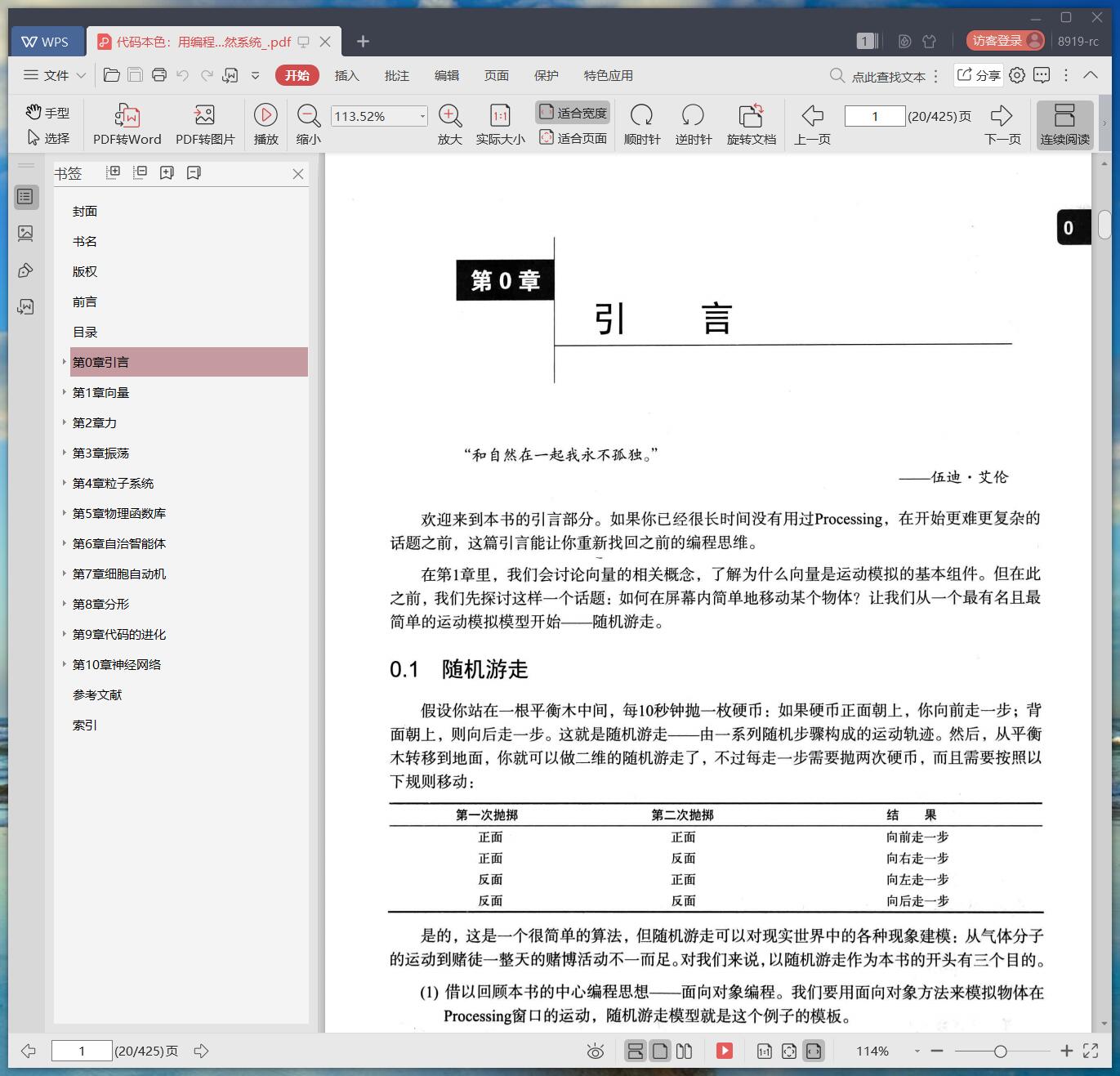The image size is (1120, 1076).
Task: Toggle 适合页面 fit page mode
Action: tap(573, 138)
